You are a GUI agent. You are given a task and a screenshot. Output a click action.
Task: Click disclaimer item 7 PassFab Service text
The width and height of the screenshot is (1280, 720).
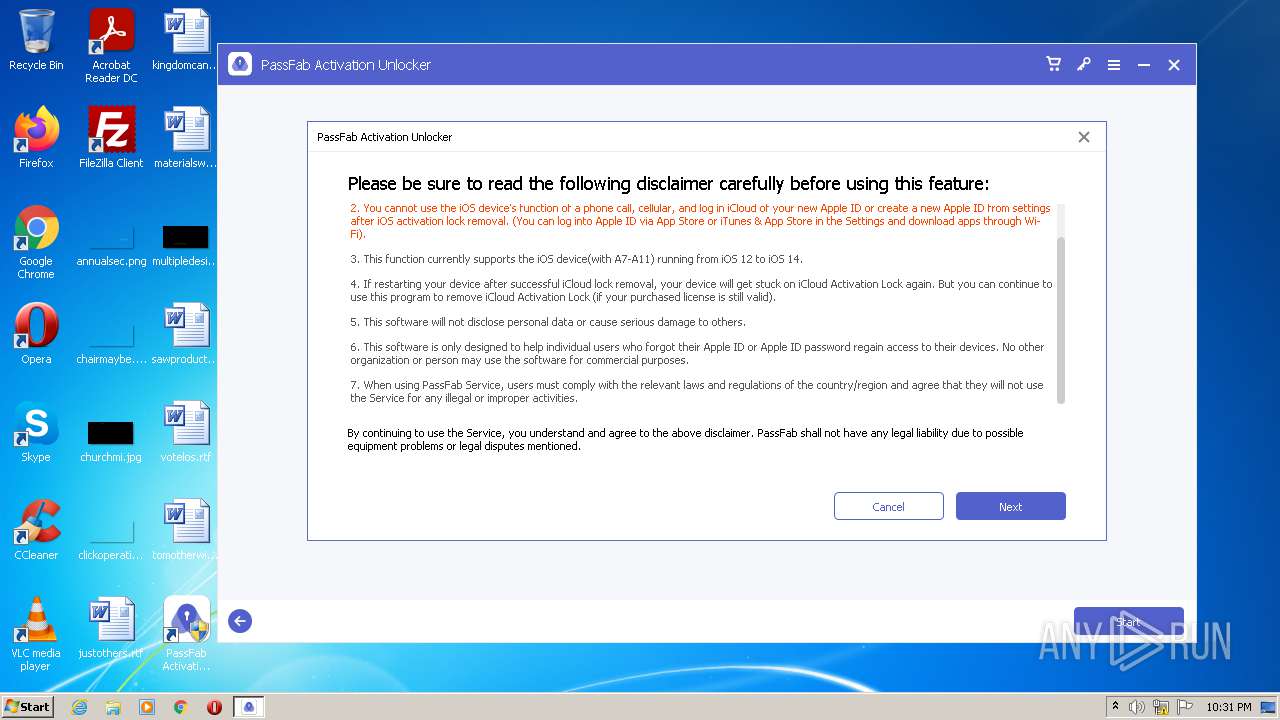[697, 391]
